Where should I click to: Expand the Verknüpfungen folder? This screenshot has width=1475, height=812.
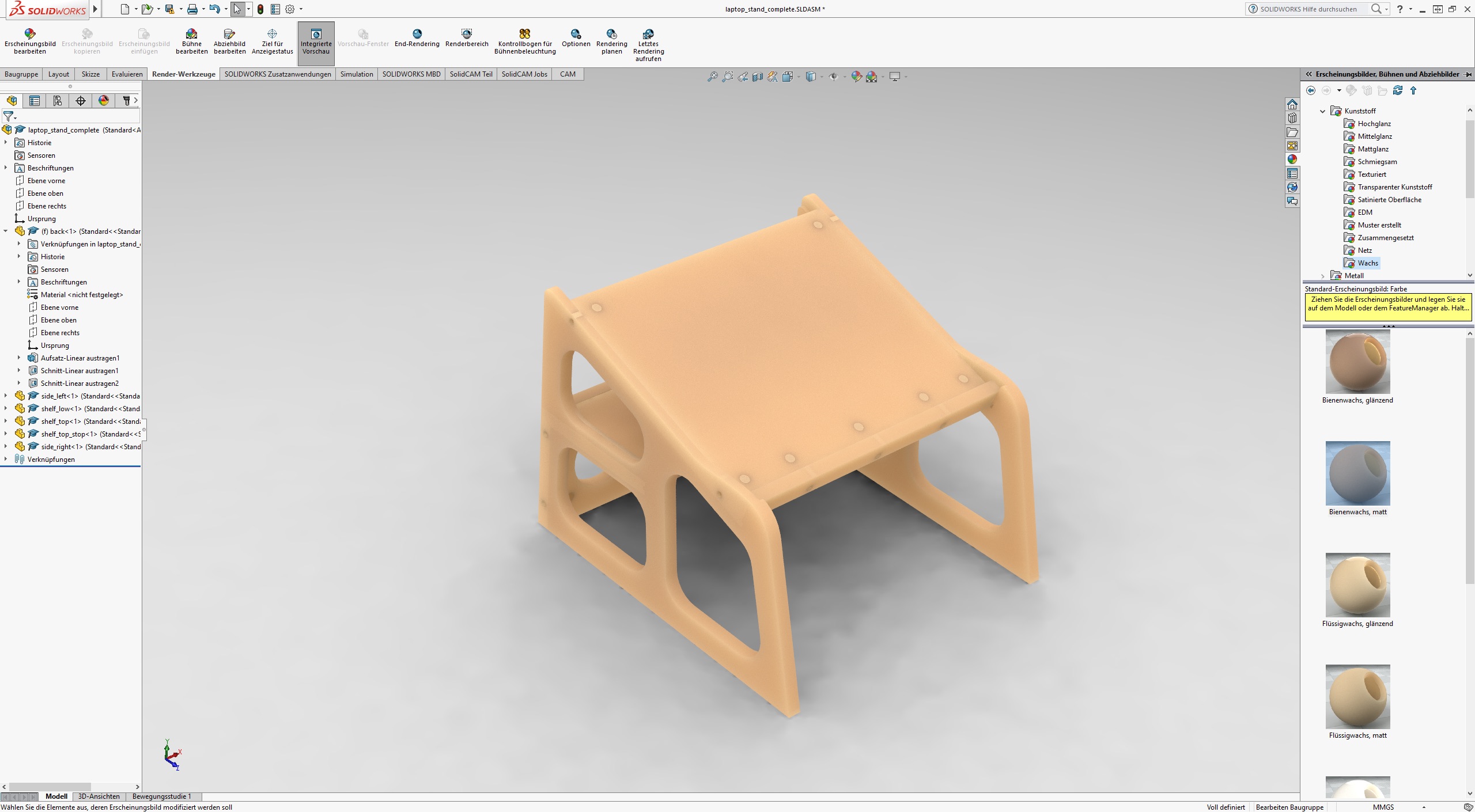tap(6, 460)
